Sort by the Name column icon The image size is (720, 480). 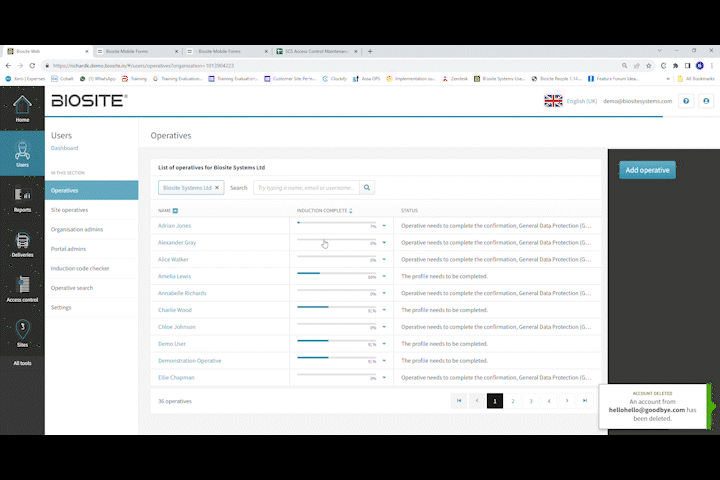(x=175, y=210)
